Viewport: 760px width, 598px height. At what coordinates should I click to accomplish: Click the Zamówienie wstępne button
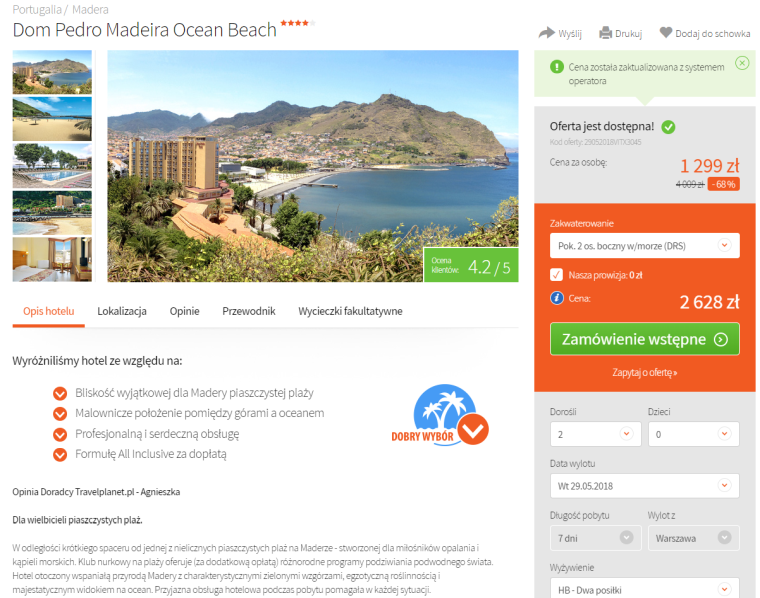645,339
